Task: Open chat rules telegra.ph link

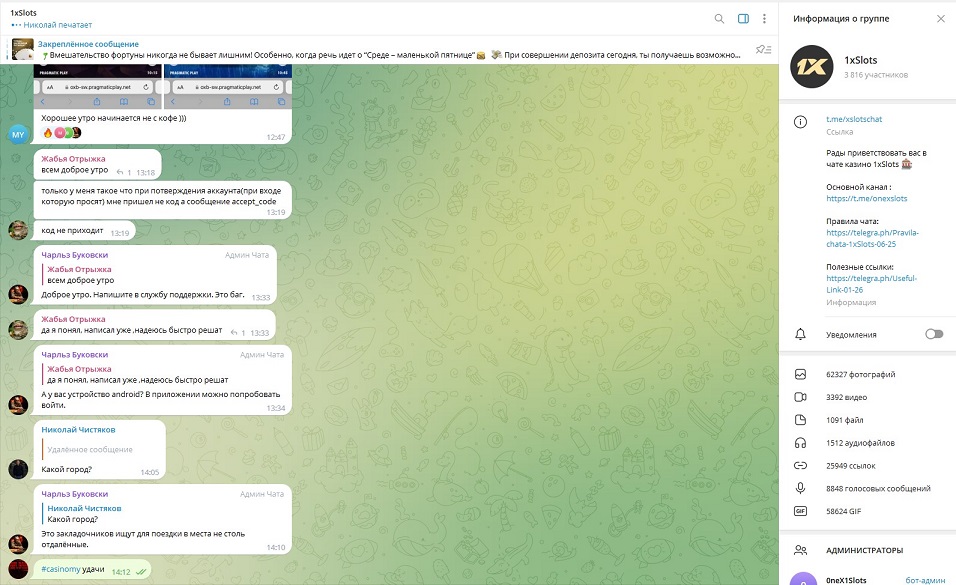Action: [x=872, y=238]
